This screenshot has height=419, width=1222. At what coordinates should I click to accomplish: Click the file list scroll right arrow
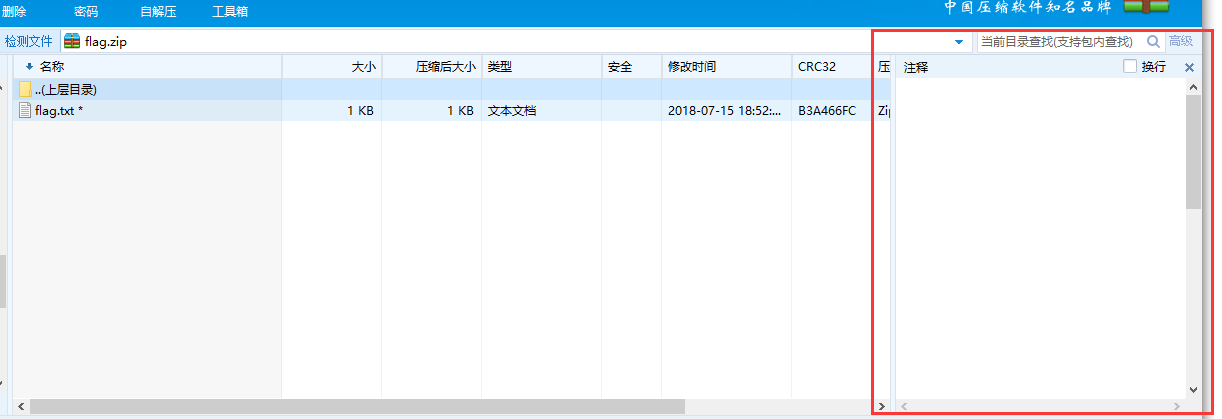(x=880, y=407)
